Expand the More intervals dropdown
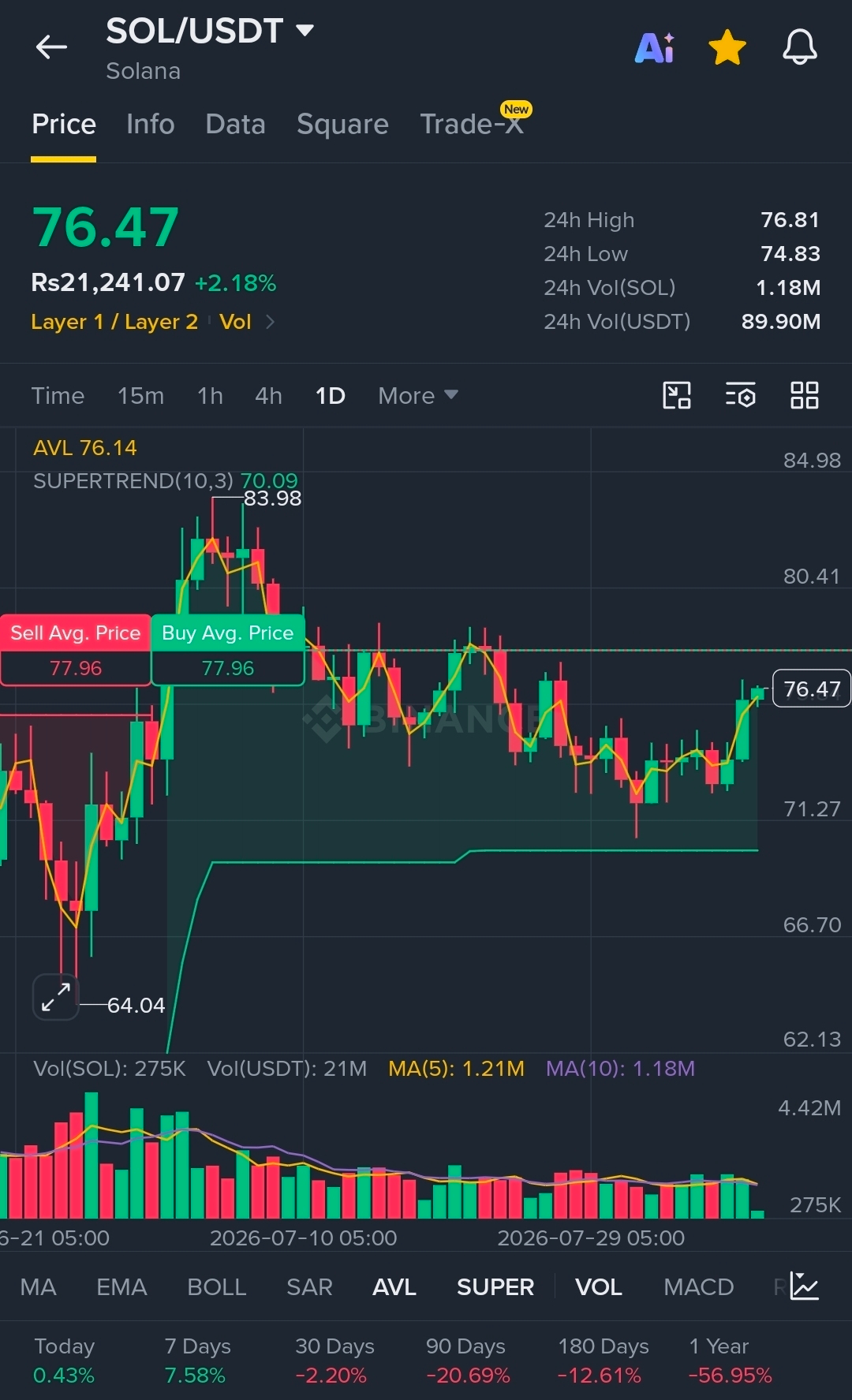Screen dimensions: 852x1400 tap(417, 396)
